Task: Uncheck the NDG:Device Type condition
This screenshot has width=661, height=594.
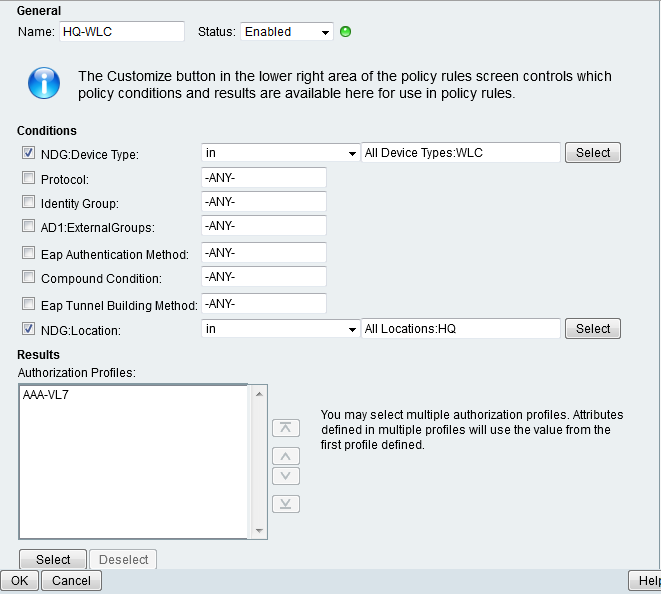Action: tap(28, 153)
